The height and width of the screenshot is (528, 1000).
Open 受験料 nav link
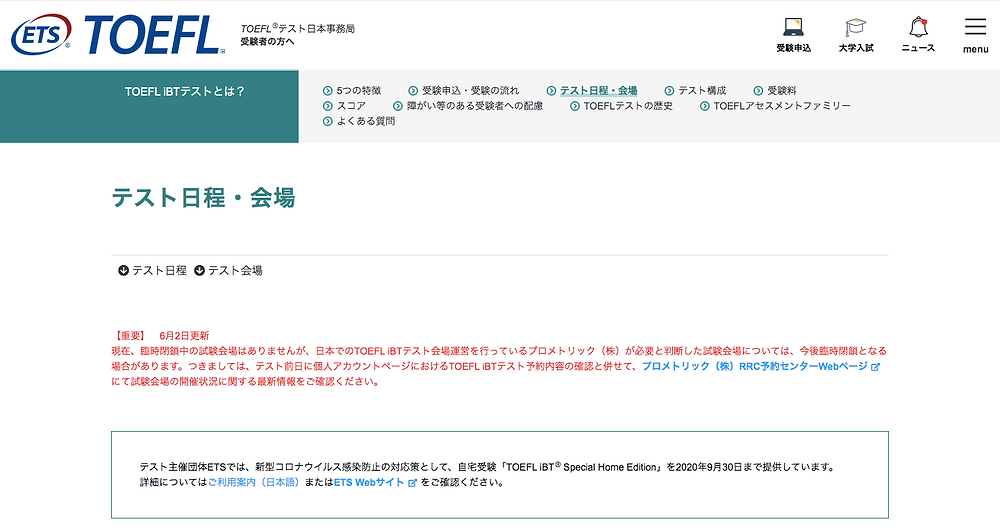[x=781, y=91]
